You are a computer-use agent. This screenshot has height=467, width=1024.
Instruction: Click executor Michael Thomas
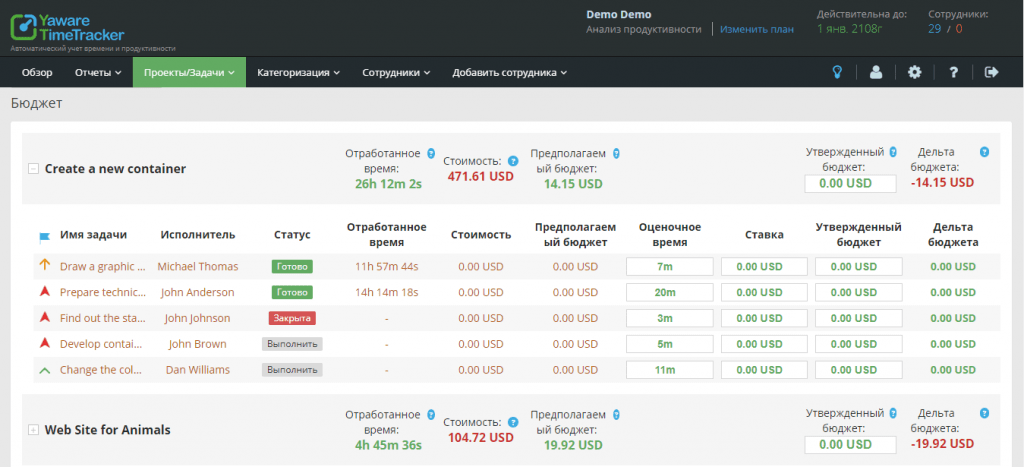[x=198, y=266]
